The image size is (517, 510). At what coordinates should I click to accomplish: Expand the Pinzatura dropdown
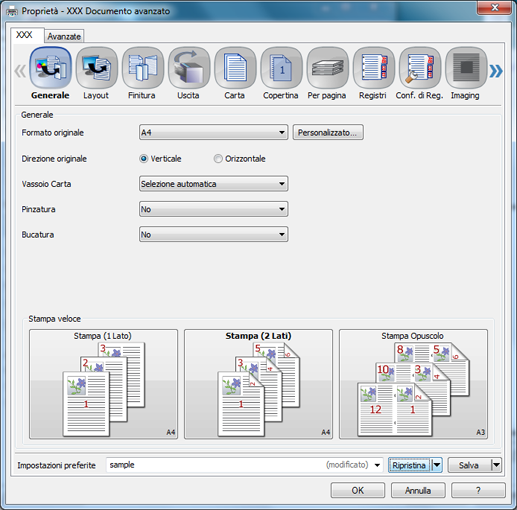coord(213,209)
